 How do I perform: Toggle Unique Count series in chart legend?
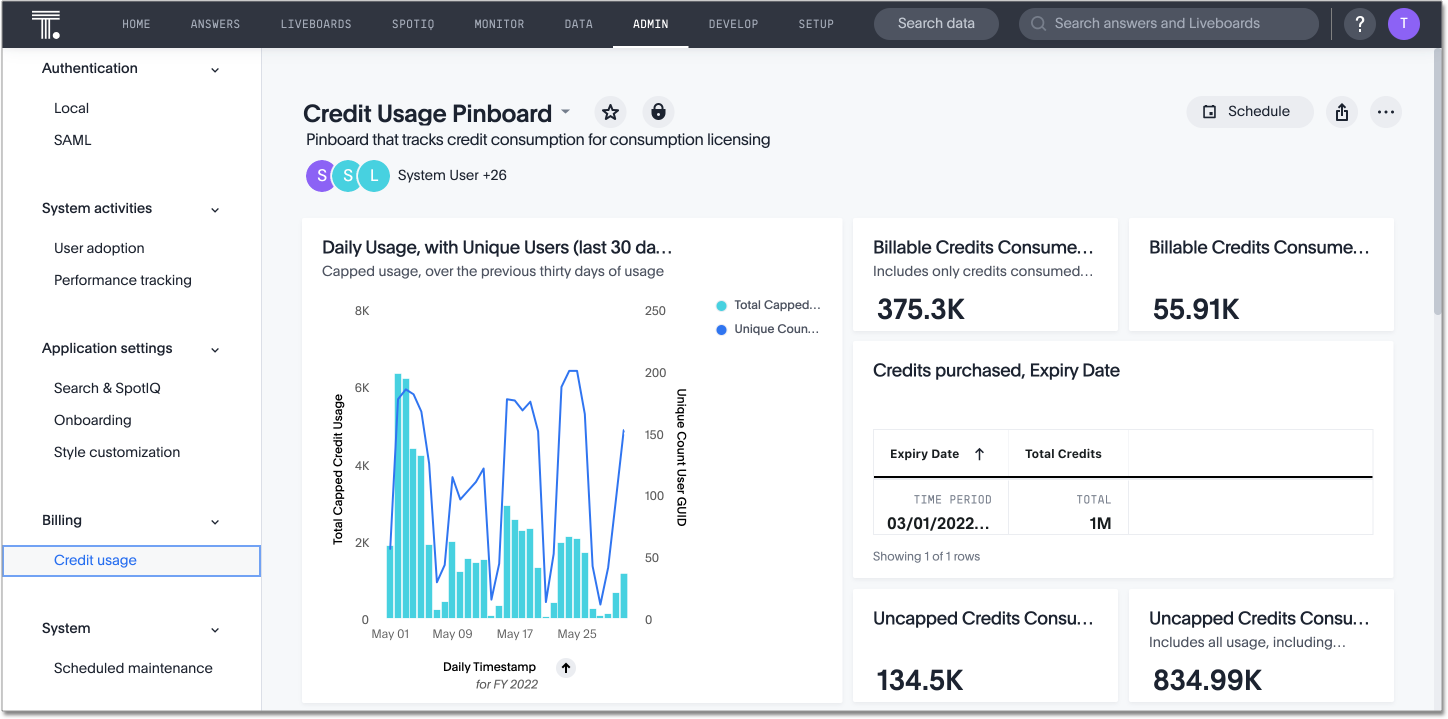[767, 328]
